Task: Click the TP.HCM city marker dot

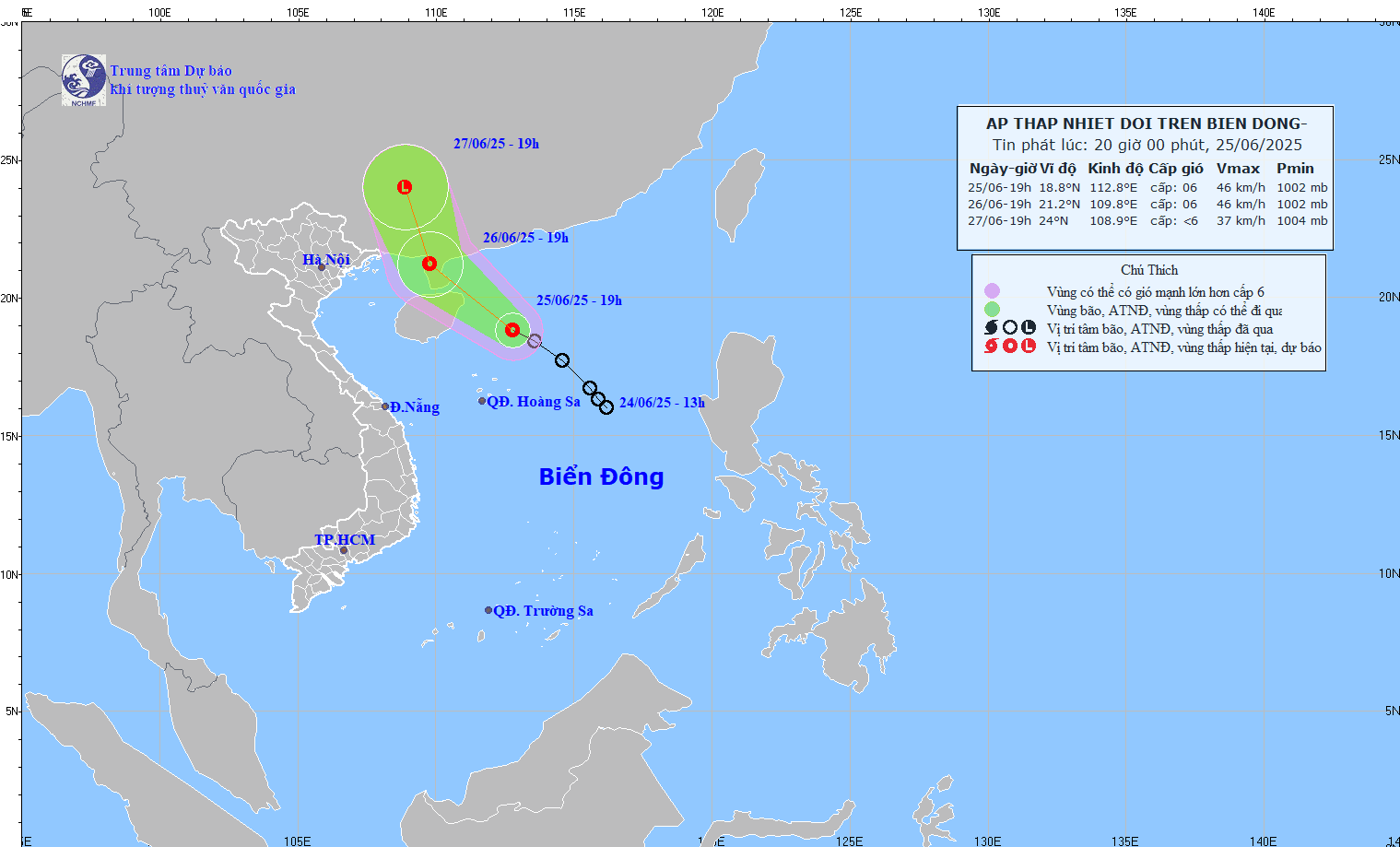Action: tap(344, 551)
